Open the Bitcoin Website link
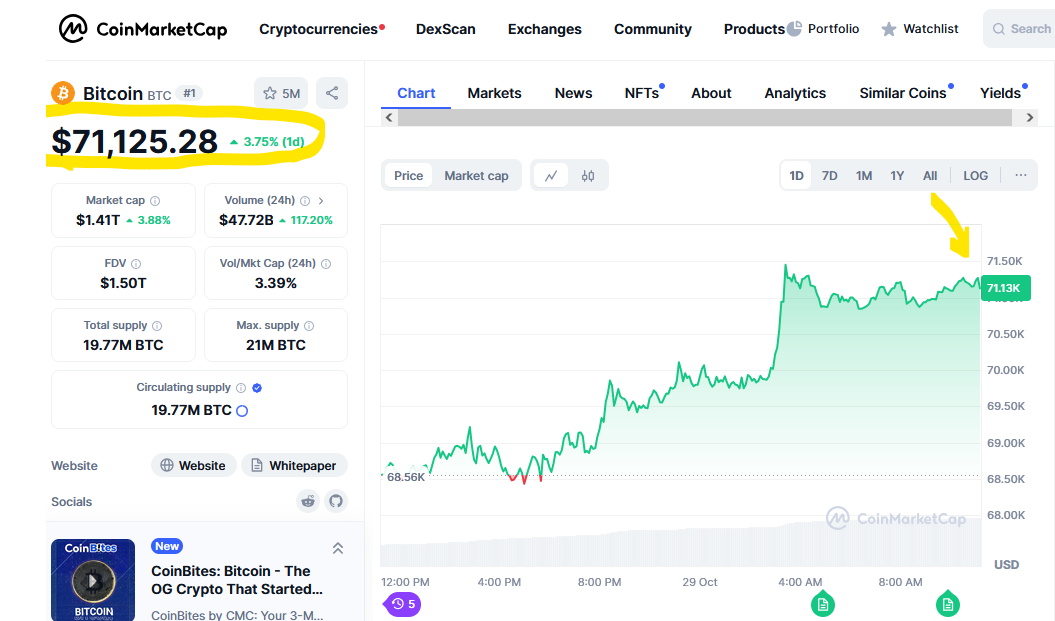This screenshot has height=621, width=1055. point(194,466)
